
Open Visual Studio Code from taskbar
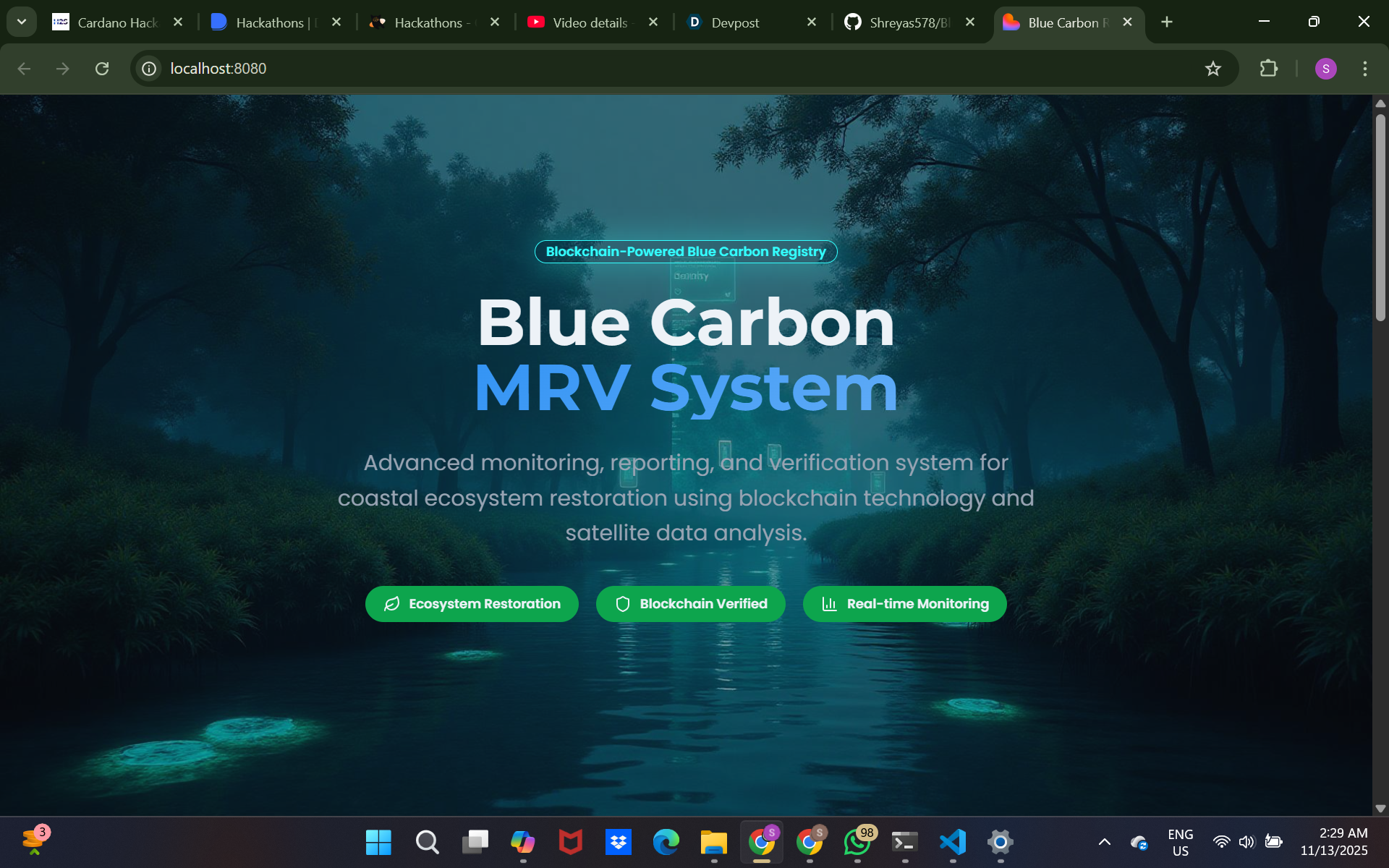(x=952, y=842)
